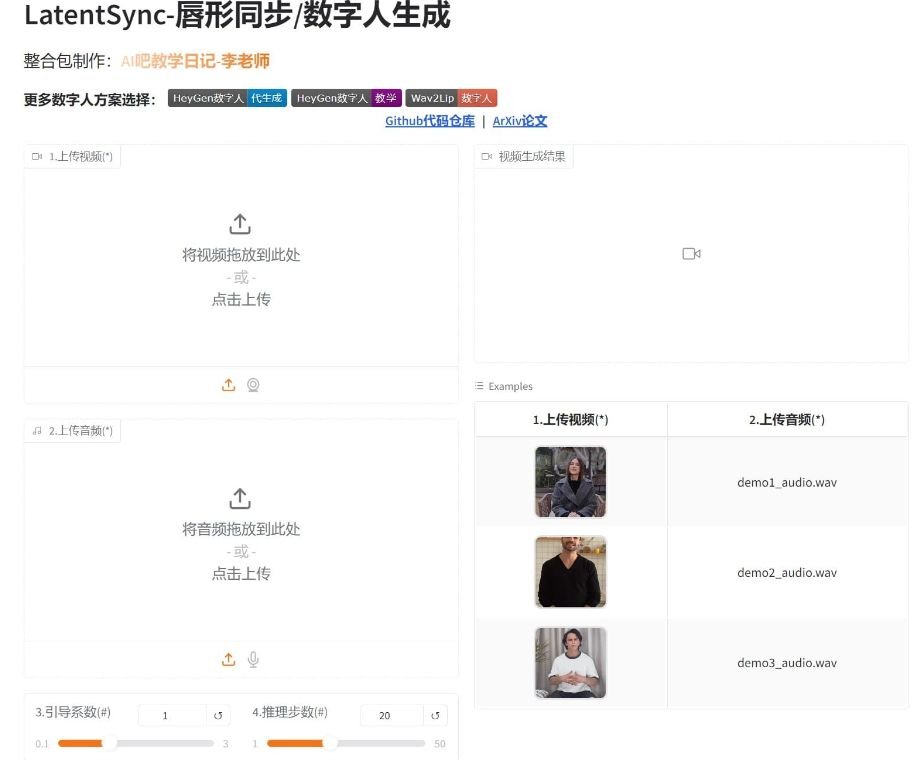Click the HeyGen数字人 代生成 badge
Viewport: 918px width, 760px height.
(x=225, y=97)
